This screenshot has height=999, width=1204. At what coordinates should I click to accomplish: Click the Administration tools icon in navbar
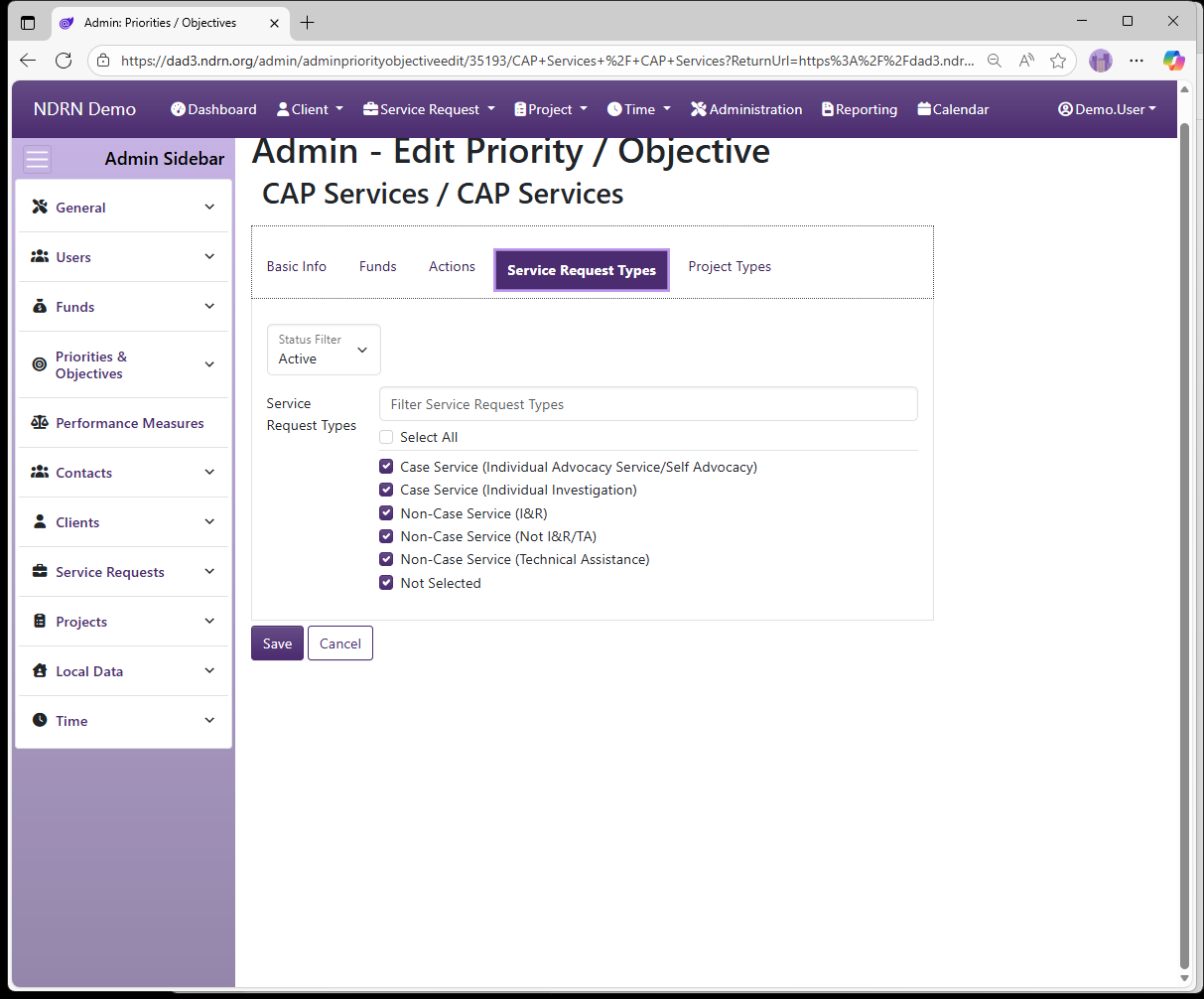point(699,109)
